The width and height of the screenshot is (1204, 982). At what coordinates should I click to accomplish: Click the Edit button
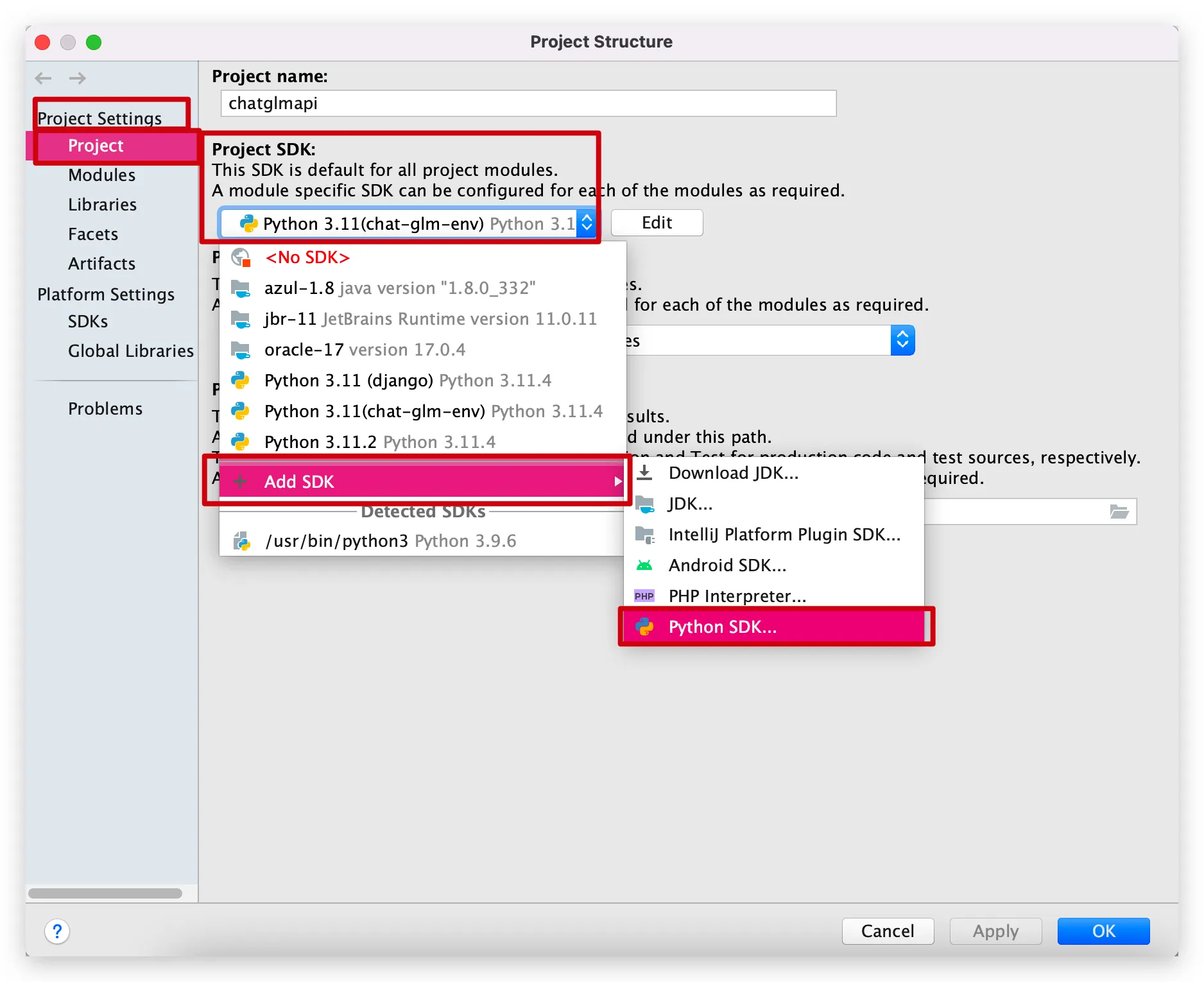click(x=657, y=223)
